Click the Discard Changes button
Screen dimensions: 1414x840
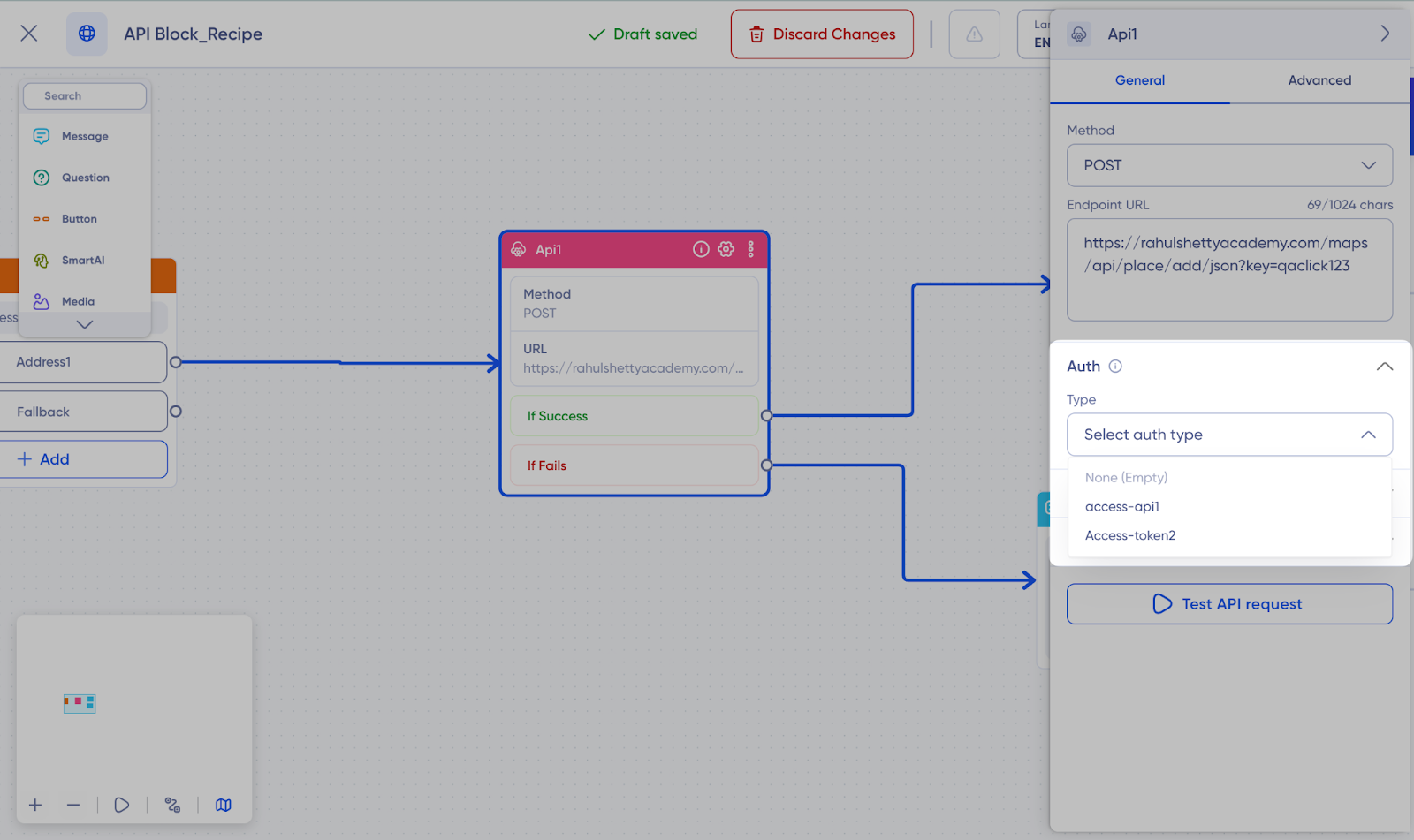(822, 34)
